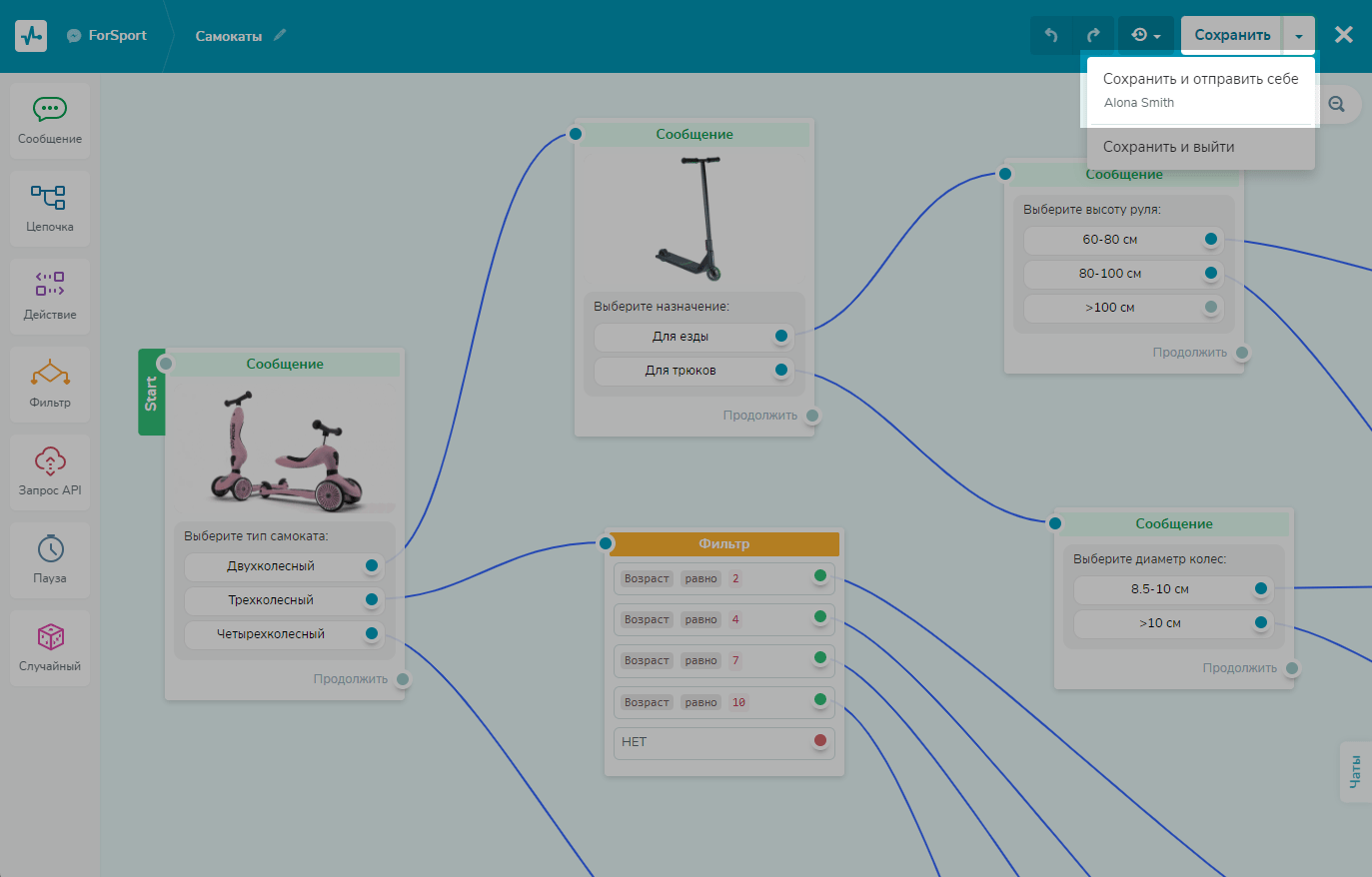The height and width of the screenshot is (877, 1372).
Task: Click the Двухколесный quick reply button
Action: point(271,566)
